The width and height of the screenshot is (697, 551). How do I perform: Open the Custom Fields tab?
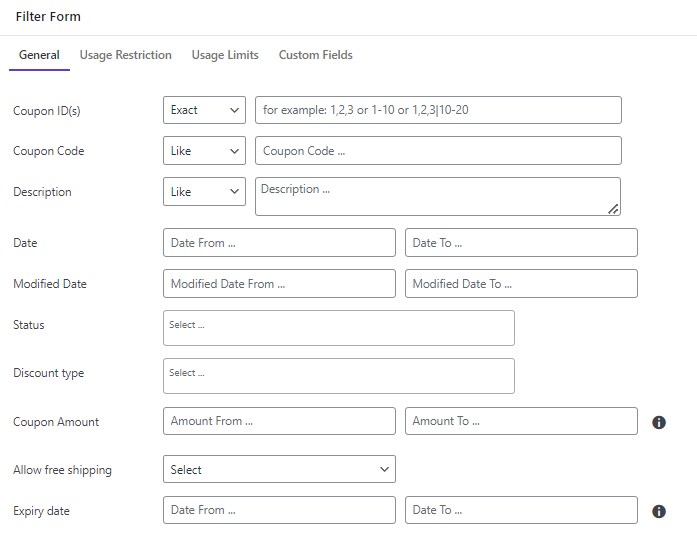(316, 55)
